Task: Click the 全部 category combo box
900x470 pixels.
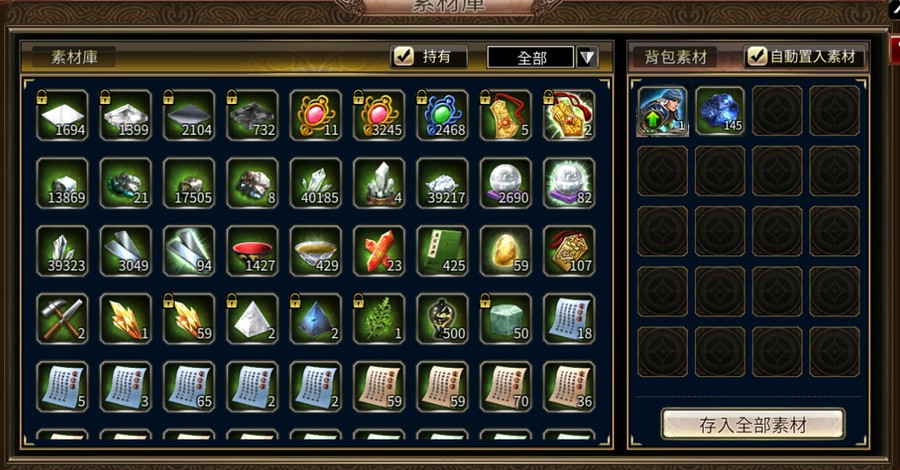Action: [x=530, y=57]
